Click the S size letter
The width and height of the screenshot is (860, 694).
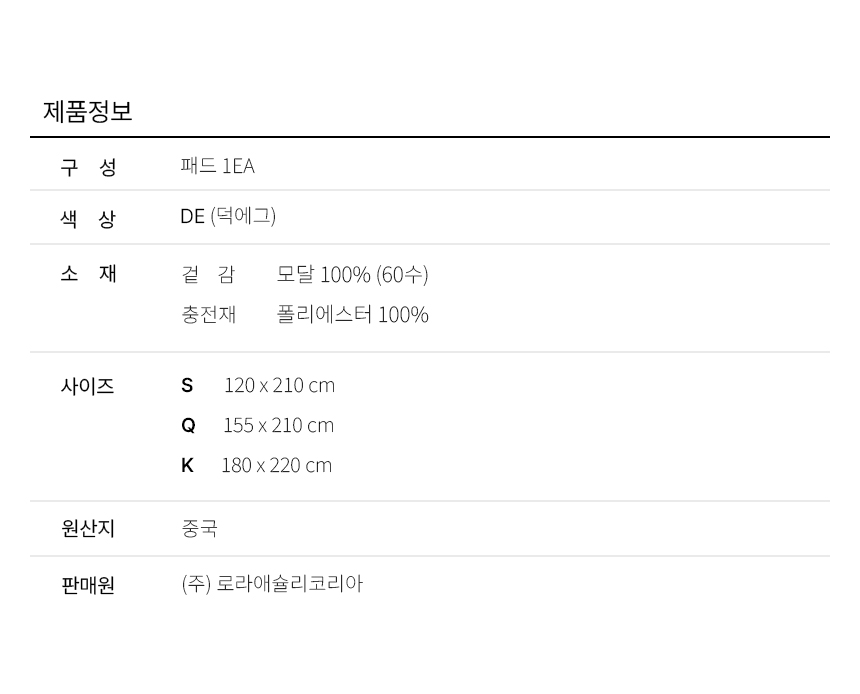[187, 385]
